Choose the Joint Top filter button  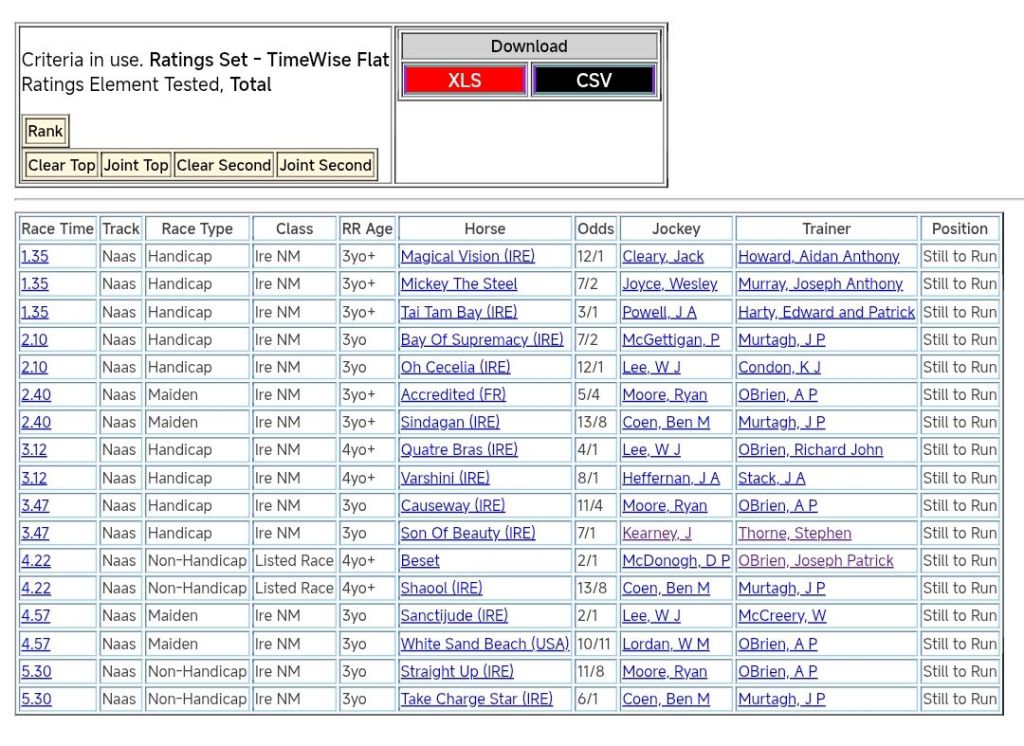(x=135, y=165)
